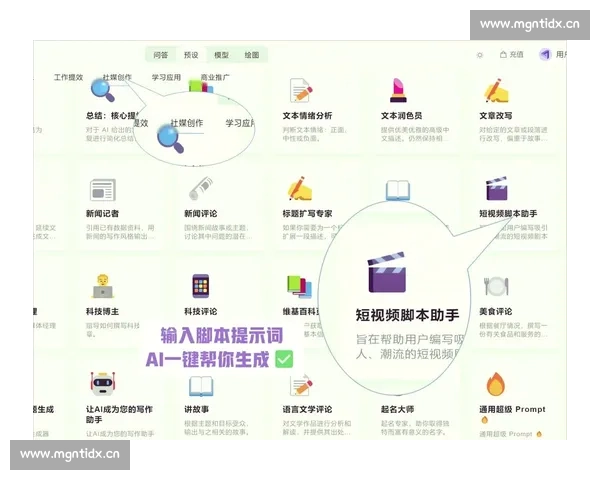
Task: Click the open book icon left of 短视频脚本助手 card
Action: (398, 191)
